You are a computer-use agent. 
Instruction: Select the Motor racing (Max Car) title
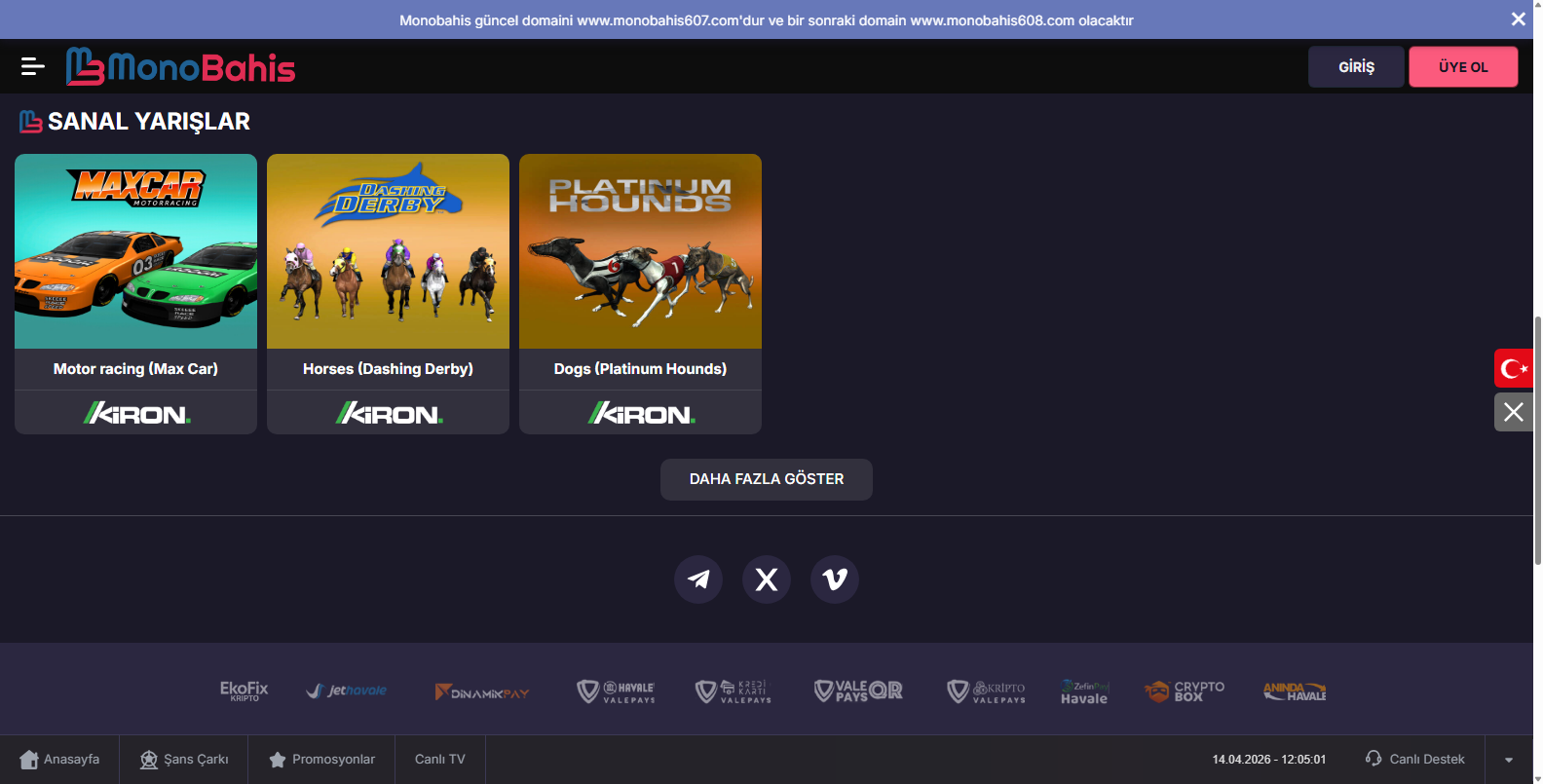pyautogui.click(x=135, y=369)
